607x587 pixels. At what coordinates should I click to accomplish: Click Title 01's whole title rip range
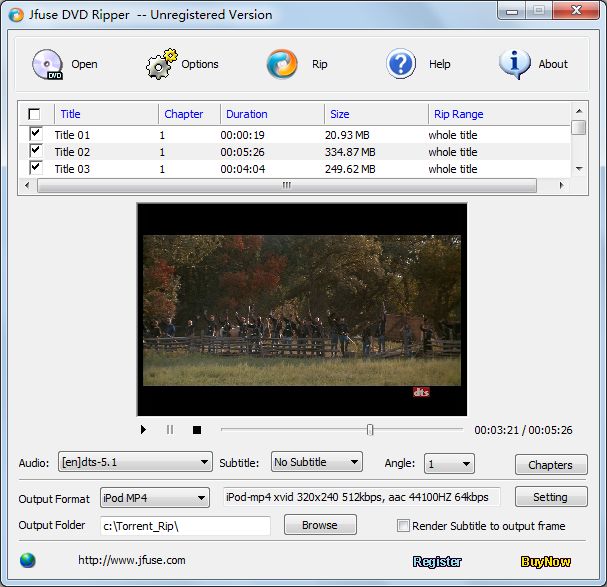pos(453,135)
